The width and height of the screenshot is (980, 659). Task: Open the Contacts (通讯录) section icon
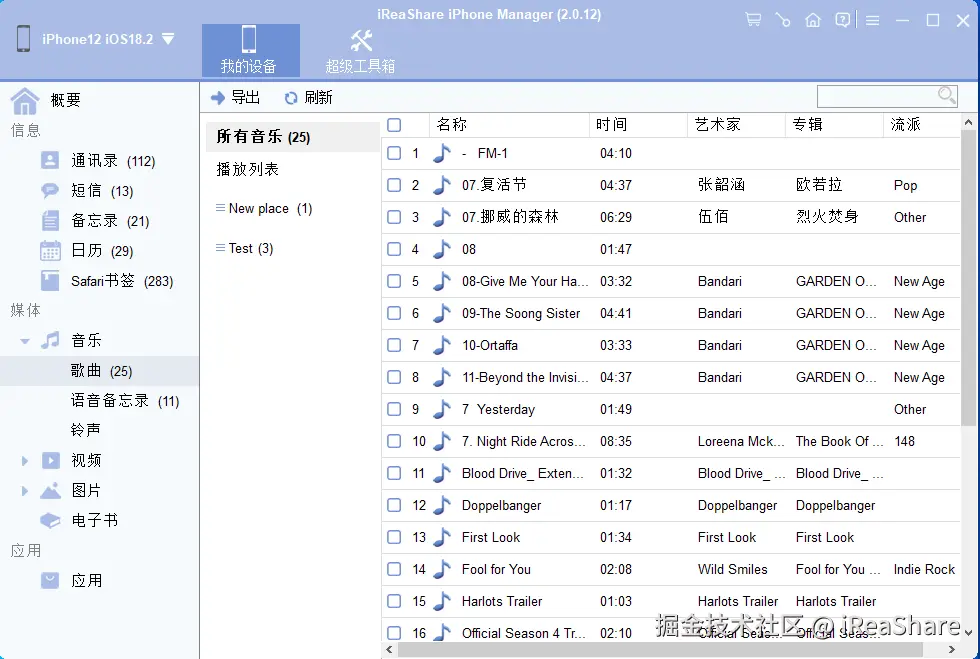pyautogui.click(x=50, y=160)
